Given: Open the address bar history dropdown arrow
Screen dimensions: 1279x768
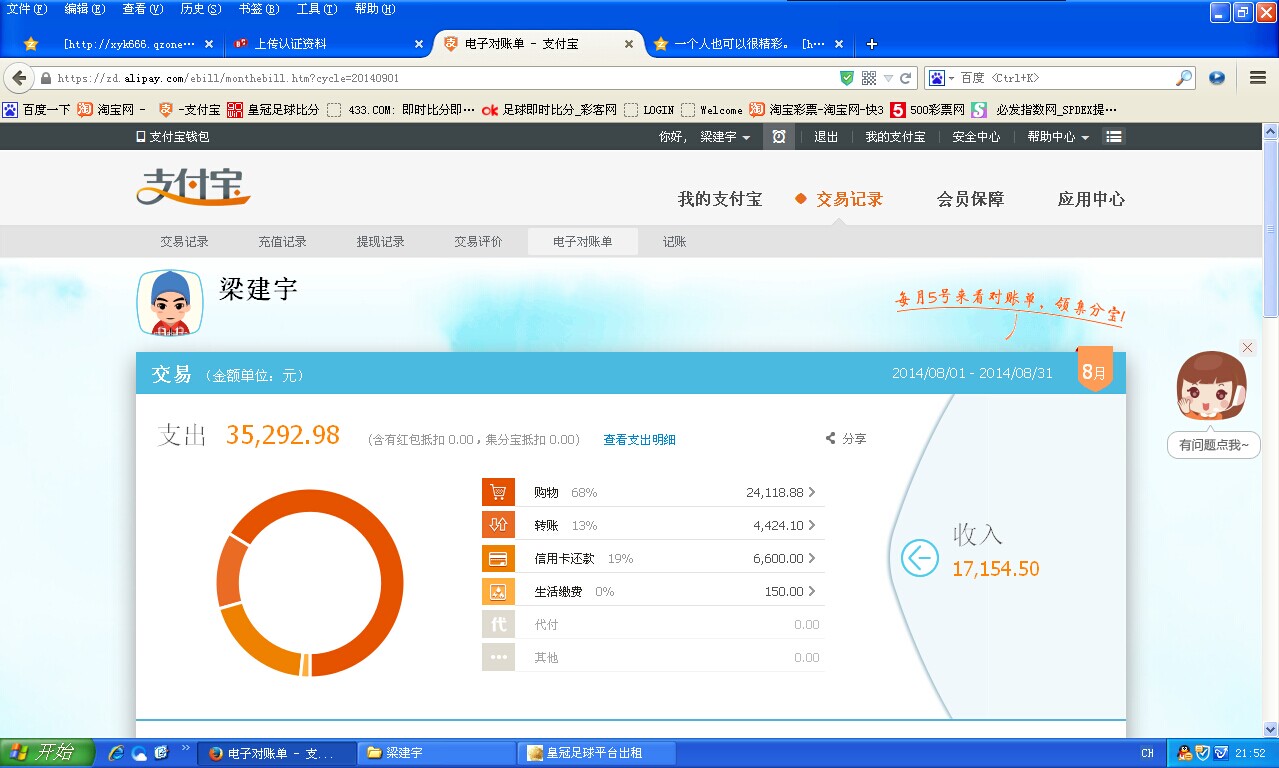Looking at the screenshot, I should pos(888,78).
